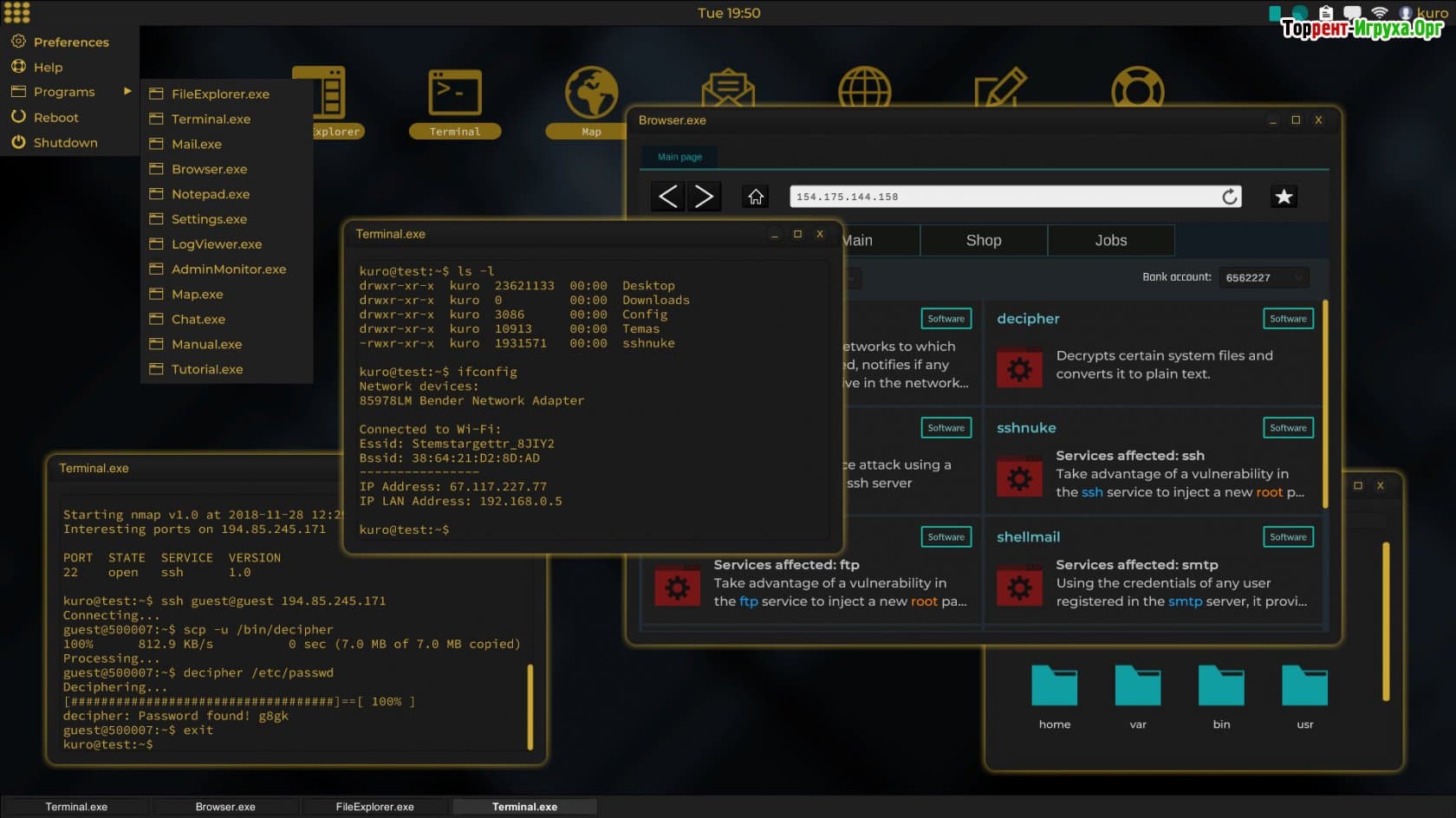Click the sshnuke software title link
Image resolution: width=1456 pixels, height=818 pixels.
[x=1026, y=427]
